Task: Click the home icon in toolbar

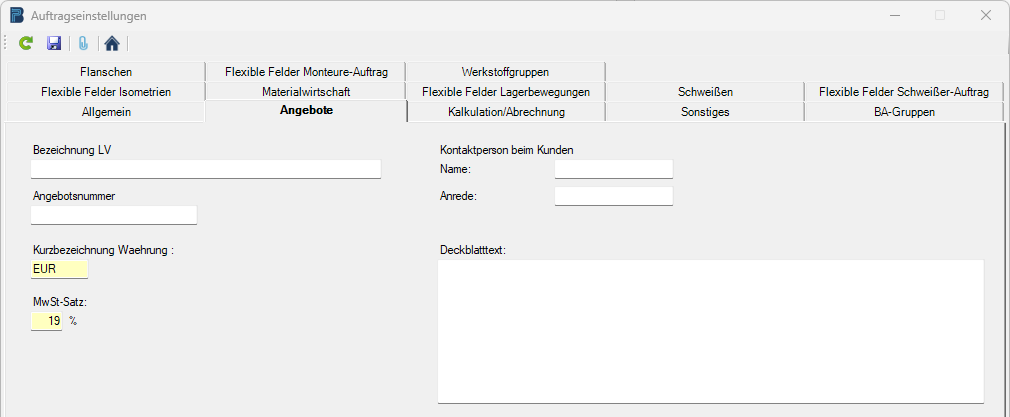Action: pos(112,43)
